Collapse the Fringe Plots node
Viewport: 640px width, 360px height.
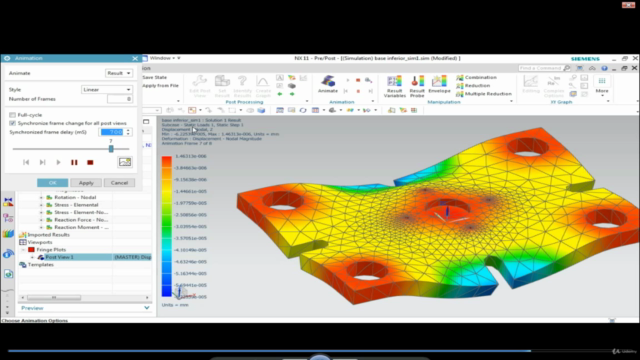point(23,250)
